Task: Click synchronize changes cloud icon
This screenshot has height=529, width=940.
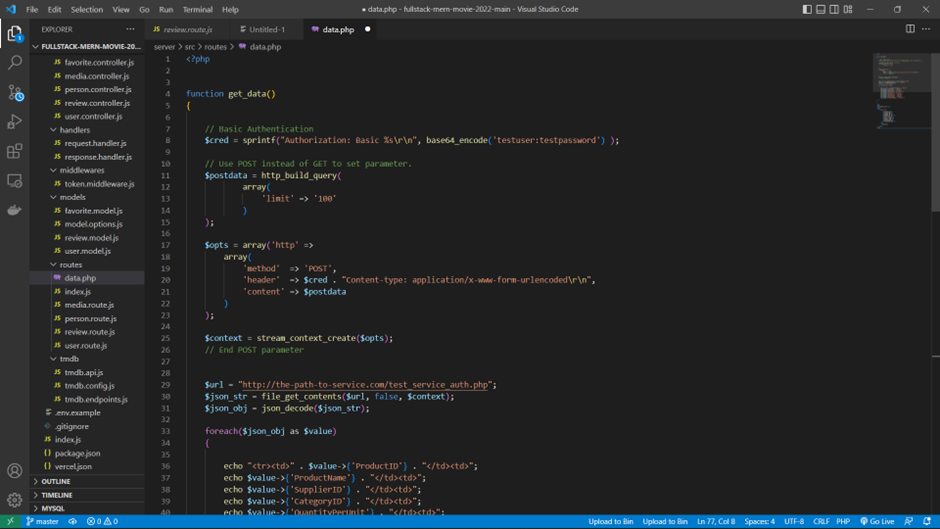Action: [x=73, y=521]
